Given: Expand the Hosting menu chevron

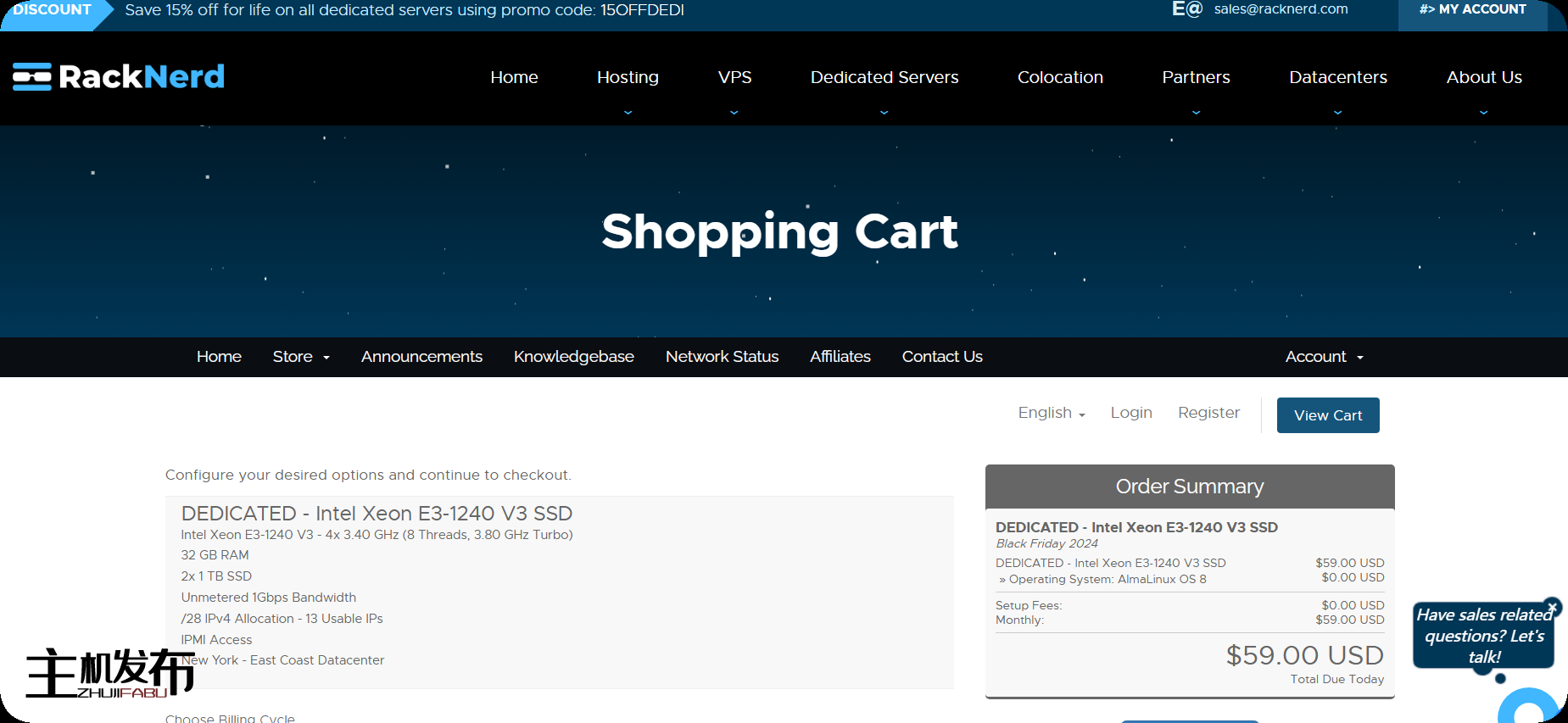Looking at the screenshot, I should (628, 112).
